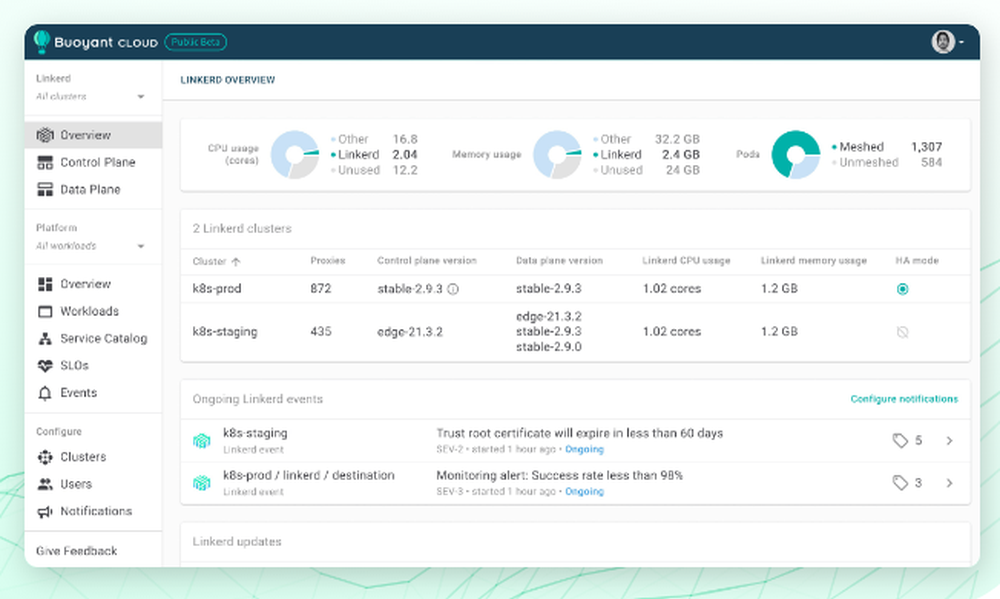Click the HA mode disabled indicator for k8s-staging
Screen dimensions: 1000x599
902,332
